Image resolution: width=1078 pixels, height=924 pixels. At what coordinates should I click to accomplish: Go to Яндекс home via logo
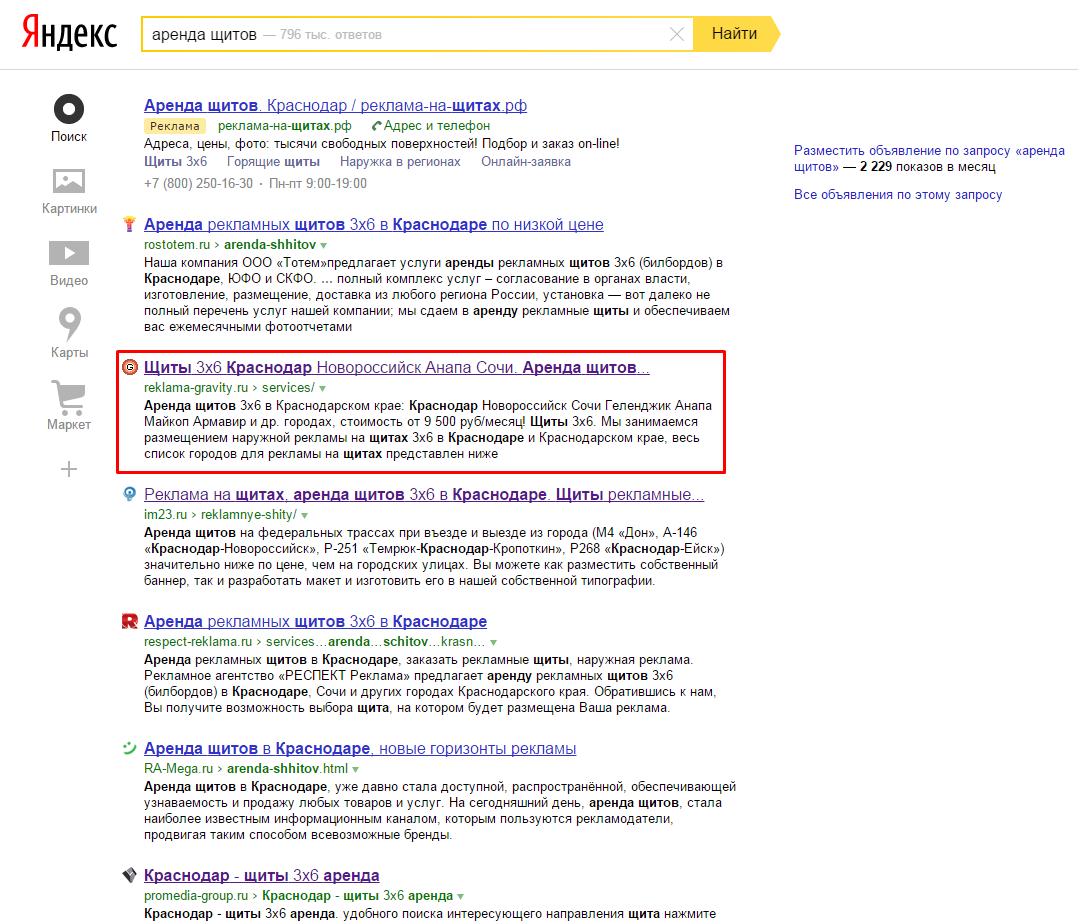[x=69, y=34]
